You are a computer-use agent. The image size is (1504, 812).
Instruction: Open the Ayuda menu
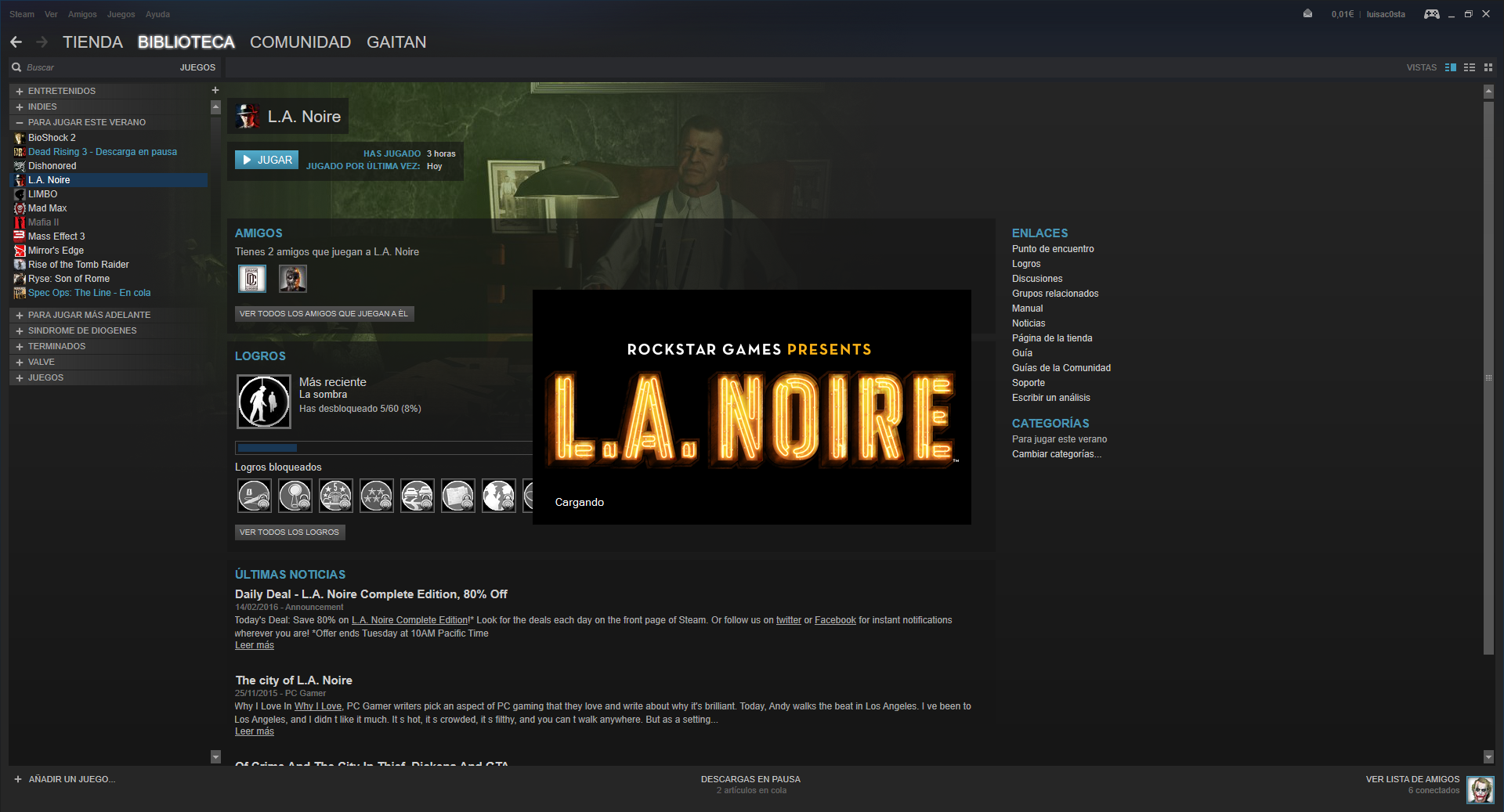click(157, 14)
